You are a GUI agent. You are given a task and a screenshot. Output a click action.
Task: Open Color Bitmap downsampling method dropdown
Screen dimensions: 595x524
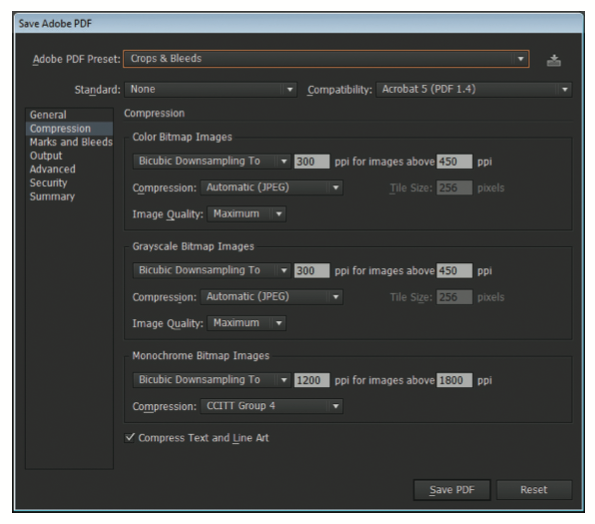point(212,161)
